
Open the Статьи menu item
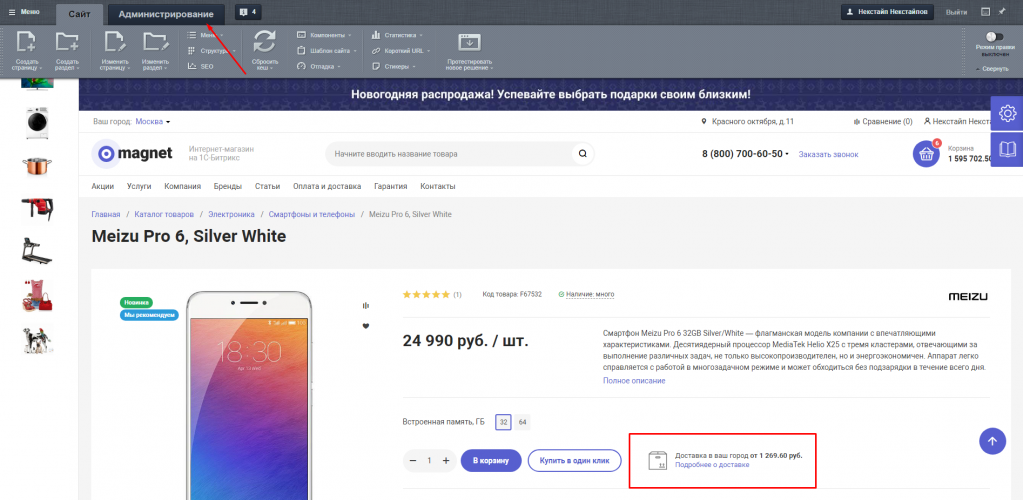coord(267,186)
